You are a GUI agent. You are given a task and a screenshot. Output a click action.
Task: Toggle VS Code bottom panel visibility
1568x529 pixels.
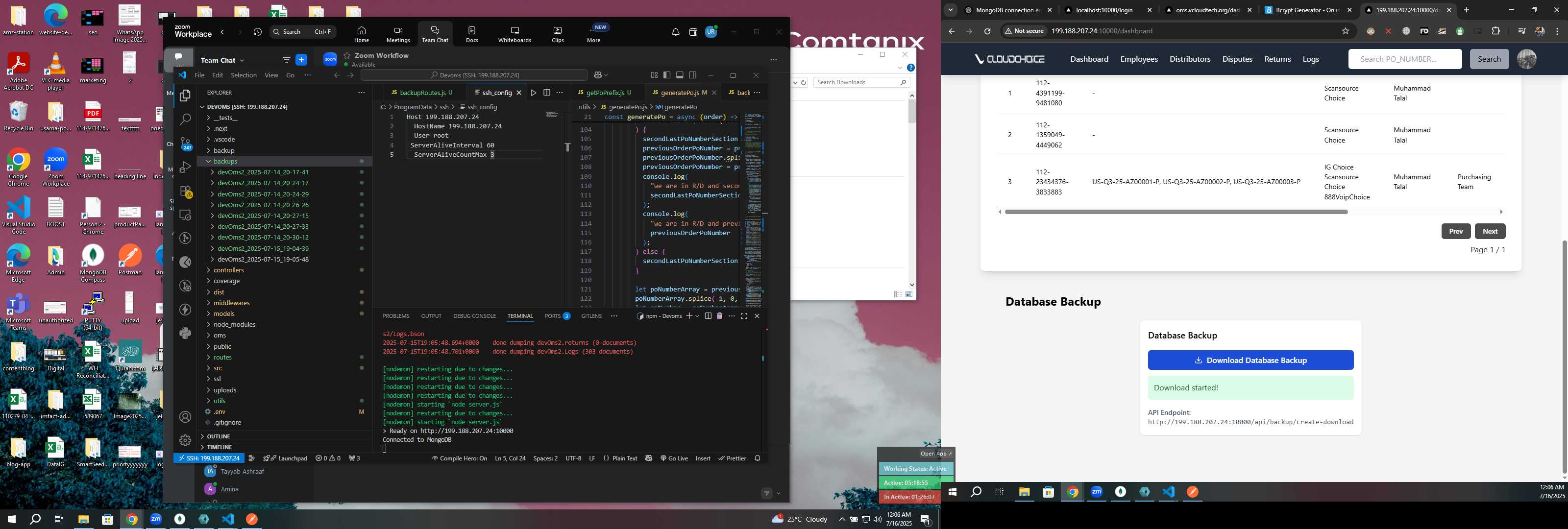pos(680,75)
